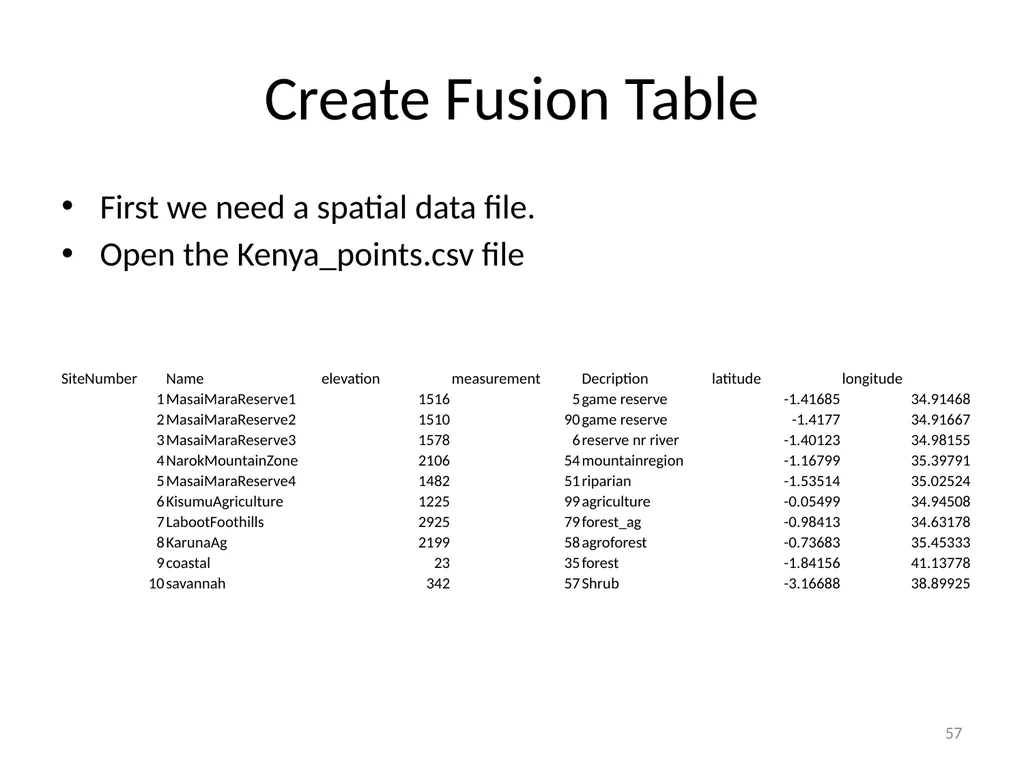Click the slide number 57
The width and height of the screenshot is (1024, 768).
[953, 733]
